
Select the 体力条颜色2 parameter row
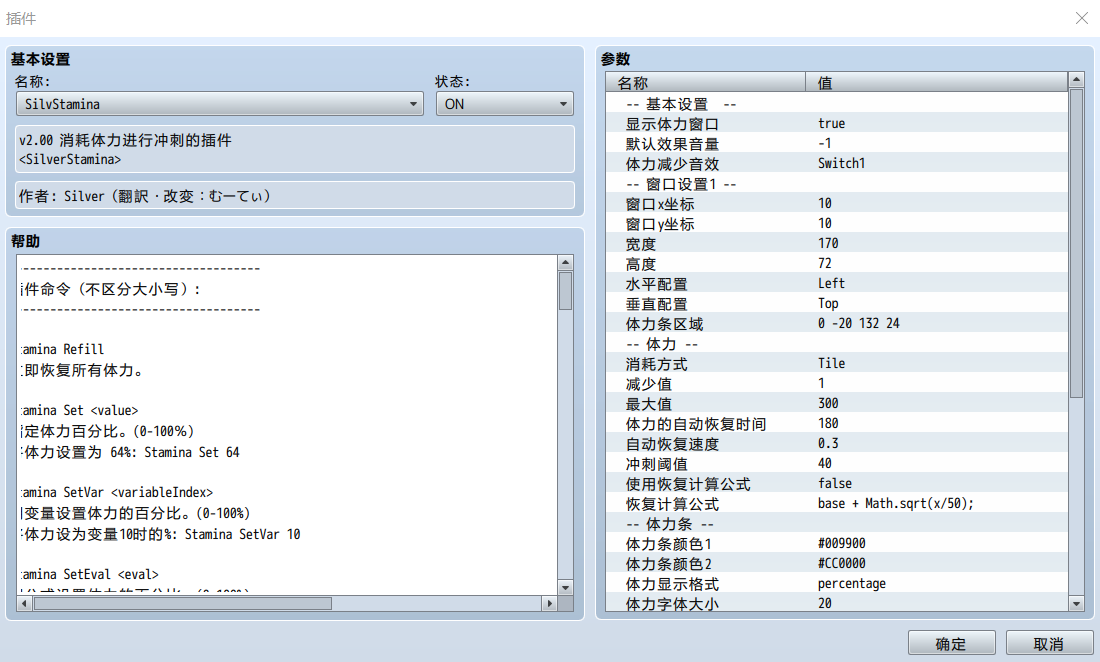[x=837, y=563]
